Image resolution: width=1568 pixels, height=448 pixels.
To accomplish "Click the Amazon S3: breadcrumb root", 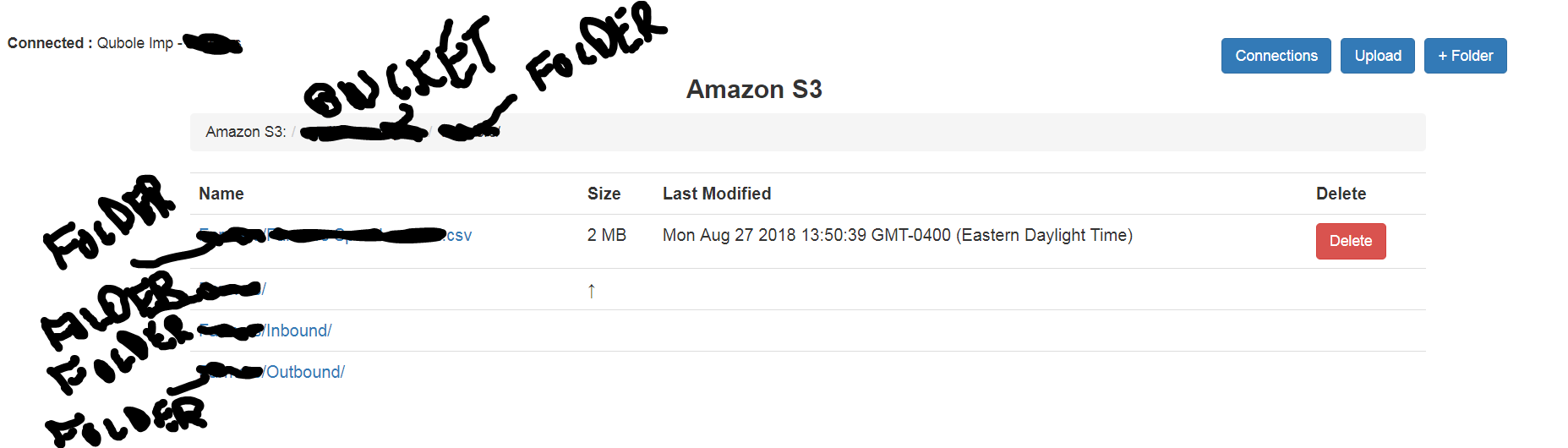I will 245,132.
